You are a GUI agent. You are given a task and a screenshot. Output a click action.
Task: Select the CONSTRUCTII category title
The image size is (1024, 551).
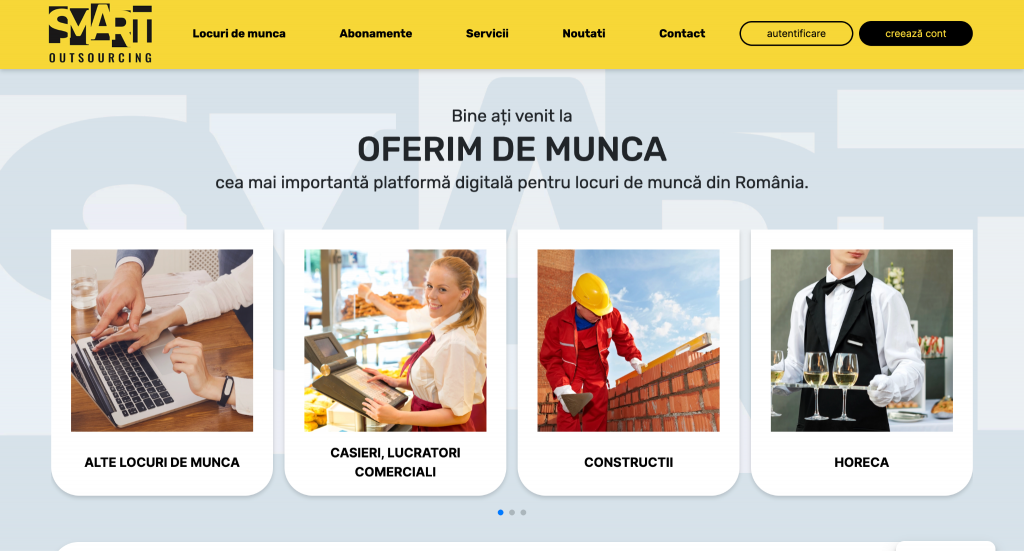(628, 462)
